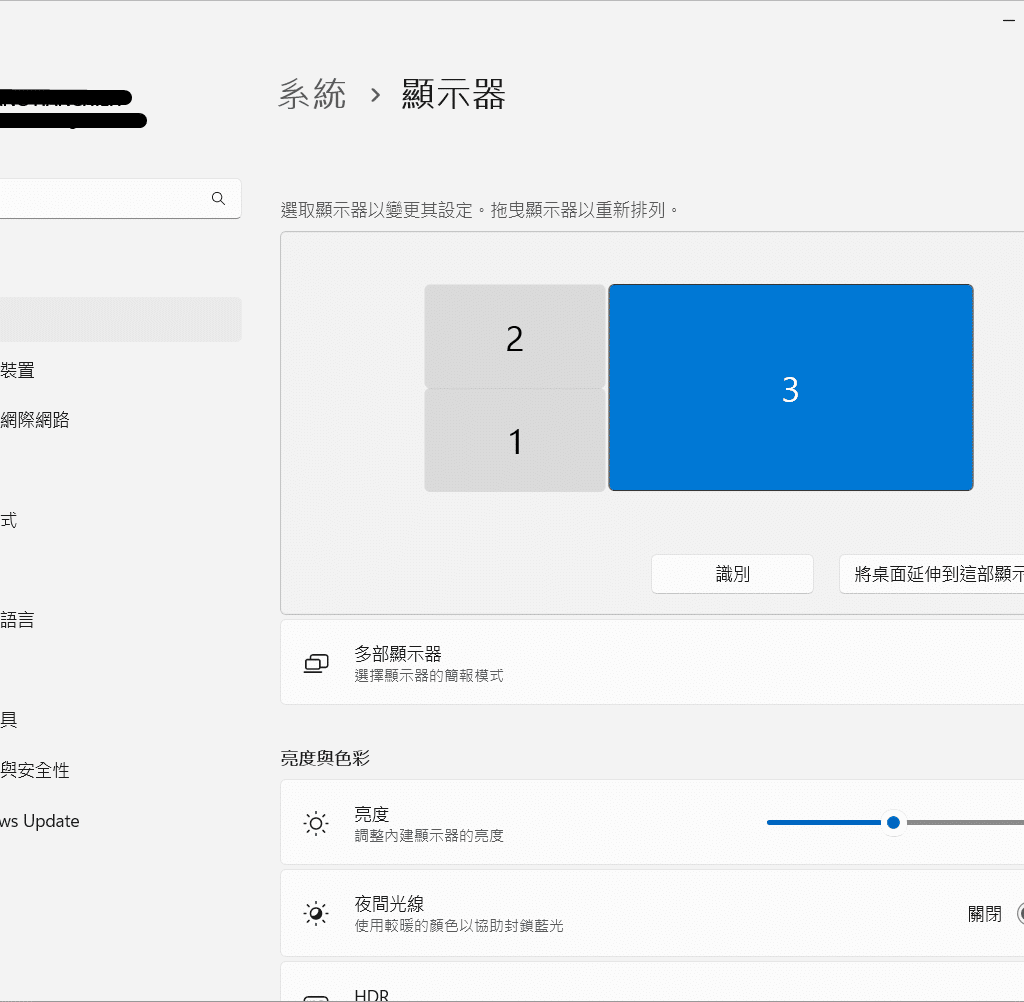The image size is (1024, 1002).
Task: Select display 1 in the arrangement
Action: coord(515,441)
